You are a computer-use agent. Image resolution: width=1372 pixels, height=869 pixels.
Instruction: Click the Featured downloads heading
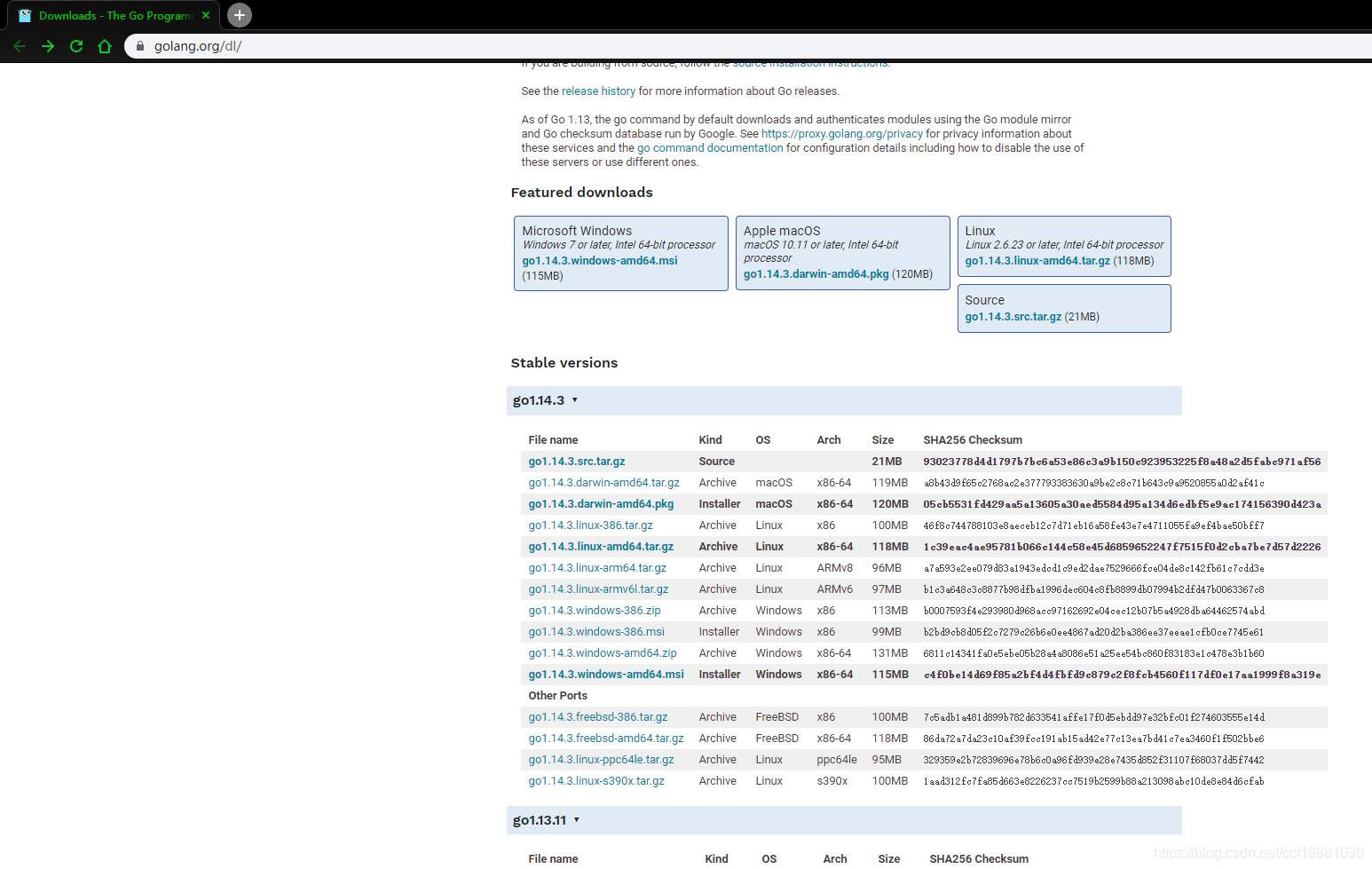click(x=582, y=193)
